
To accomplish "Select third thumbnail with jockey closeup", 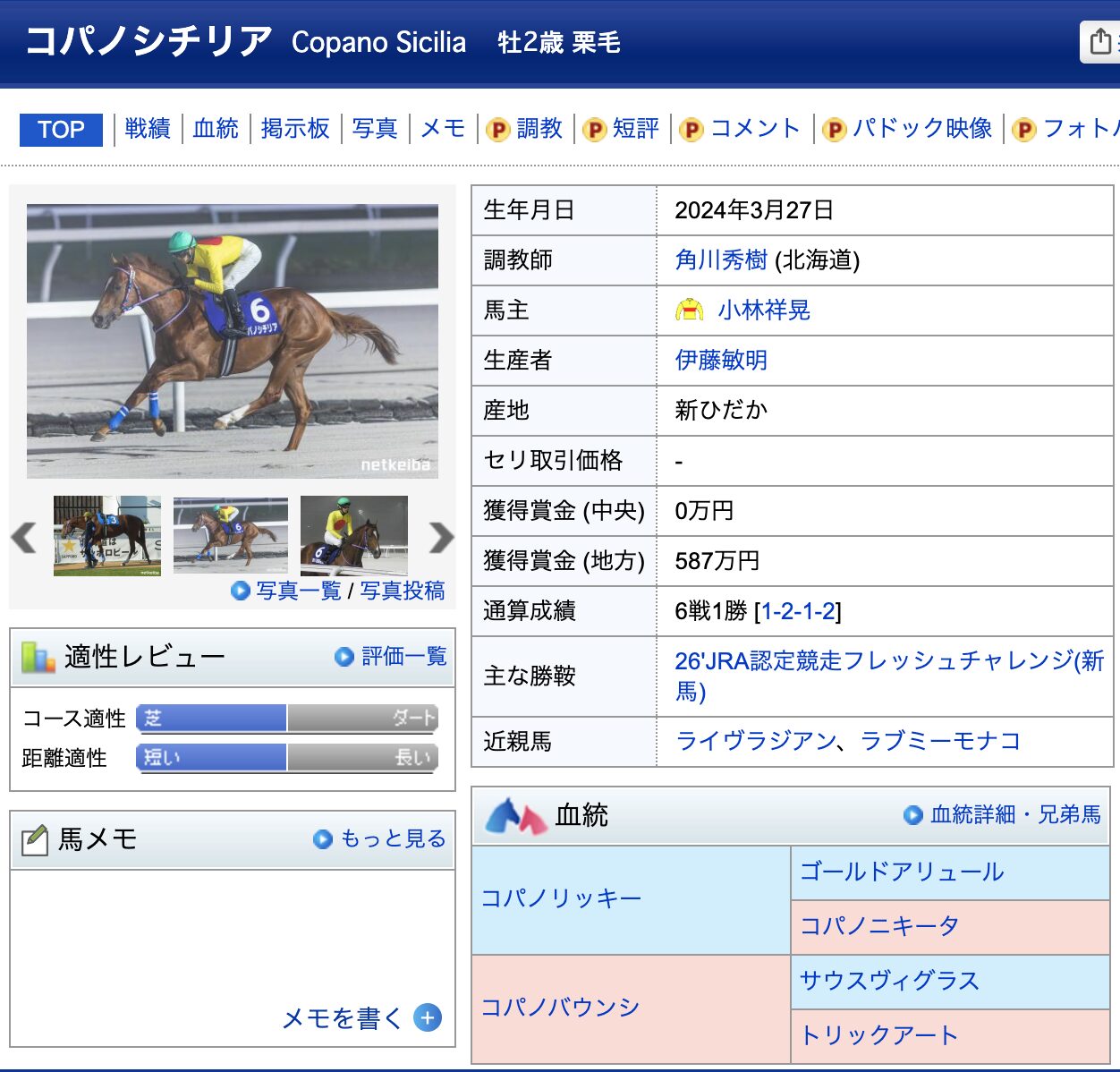I will coord(354,535).
